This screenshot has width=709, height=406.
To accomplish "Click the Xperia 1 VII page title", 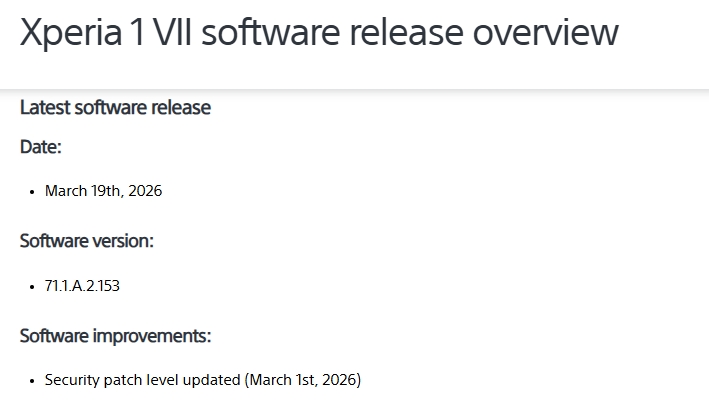I will pyautogui.click(x=319, y=32).
